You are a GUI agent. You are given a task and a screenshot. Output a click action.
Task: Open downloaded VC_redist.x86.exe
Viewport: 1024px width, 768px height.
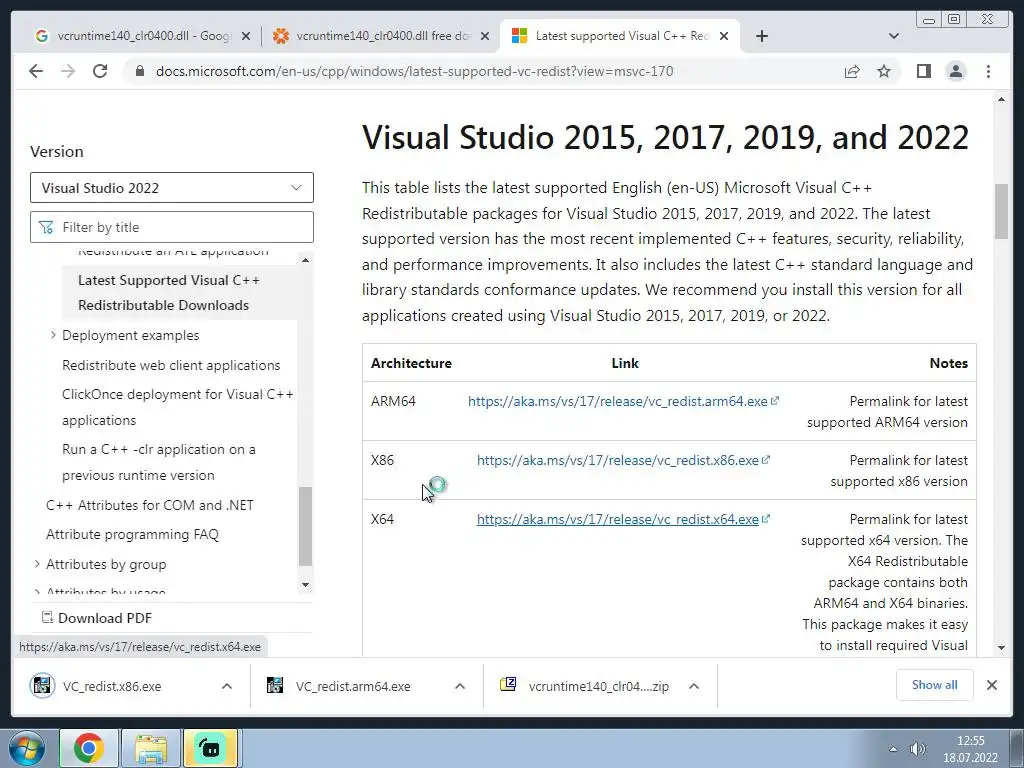111,686
